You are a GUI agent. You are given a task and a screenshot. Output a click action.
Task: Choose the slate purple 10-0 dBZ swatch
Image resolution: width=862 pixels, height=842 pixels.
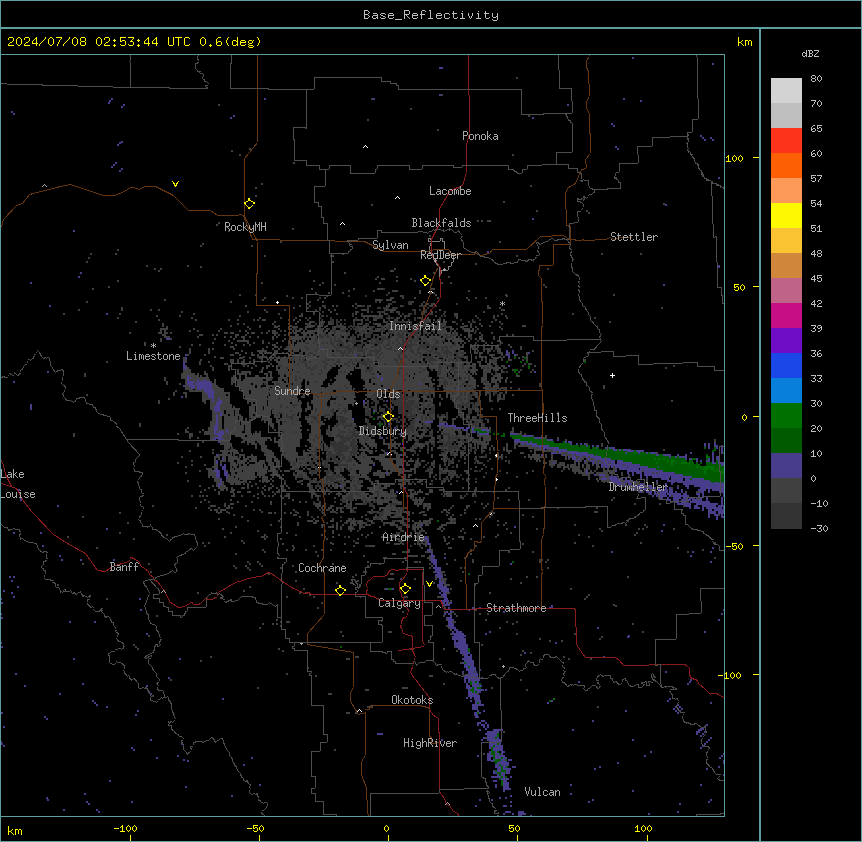pyautogui.click(x=786, y=466)
